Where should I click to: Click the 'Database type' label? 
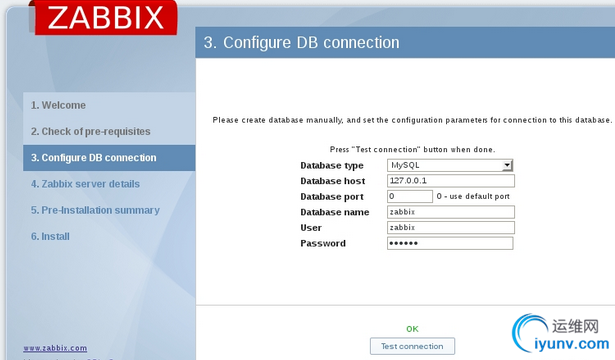332,165
